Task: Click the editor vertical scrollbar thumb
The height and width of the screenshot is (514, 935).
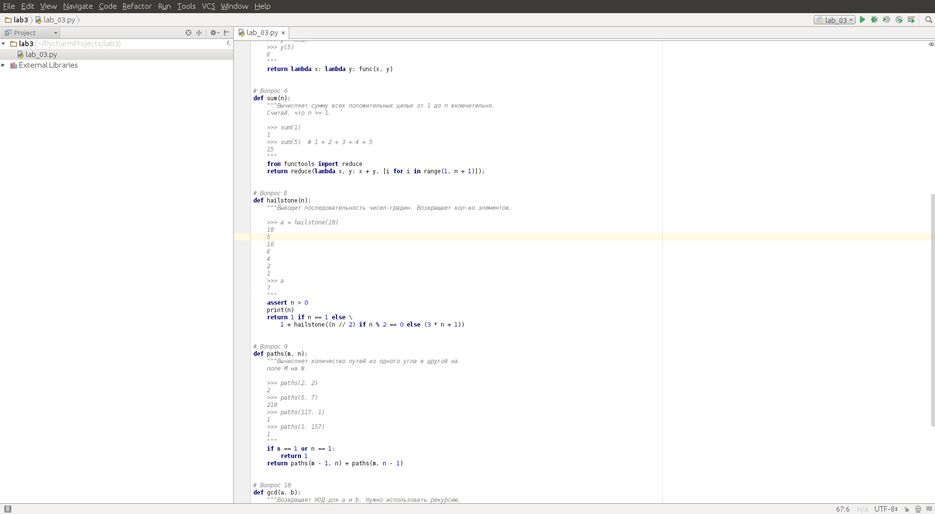Action: [x=933, y=310]
